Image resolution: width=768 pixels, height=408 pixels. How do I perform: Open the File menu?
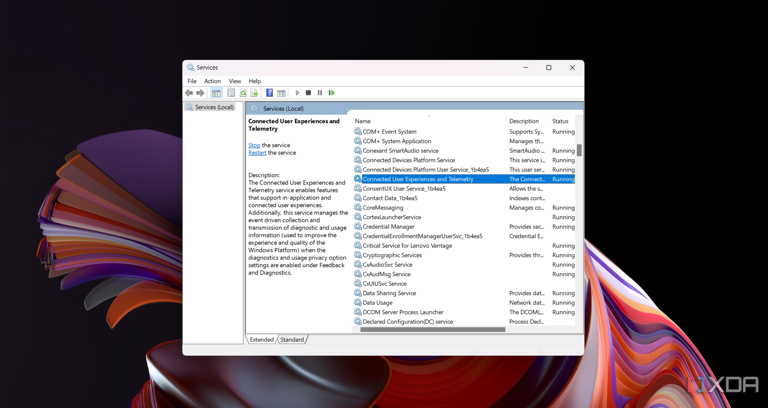click(x=192, y=81)
